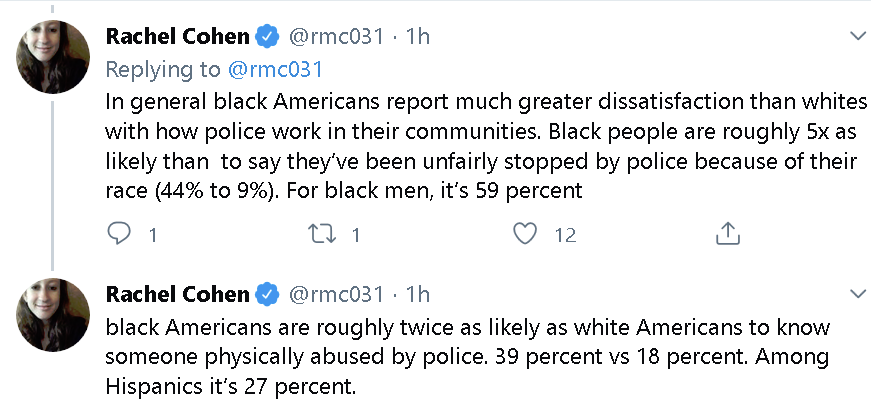Image resolution: width=871 pixels, height=409 pixels.
Task: Retweet the first Rachel Cohen tweet
Action: (x=322, y=235)
